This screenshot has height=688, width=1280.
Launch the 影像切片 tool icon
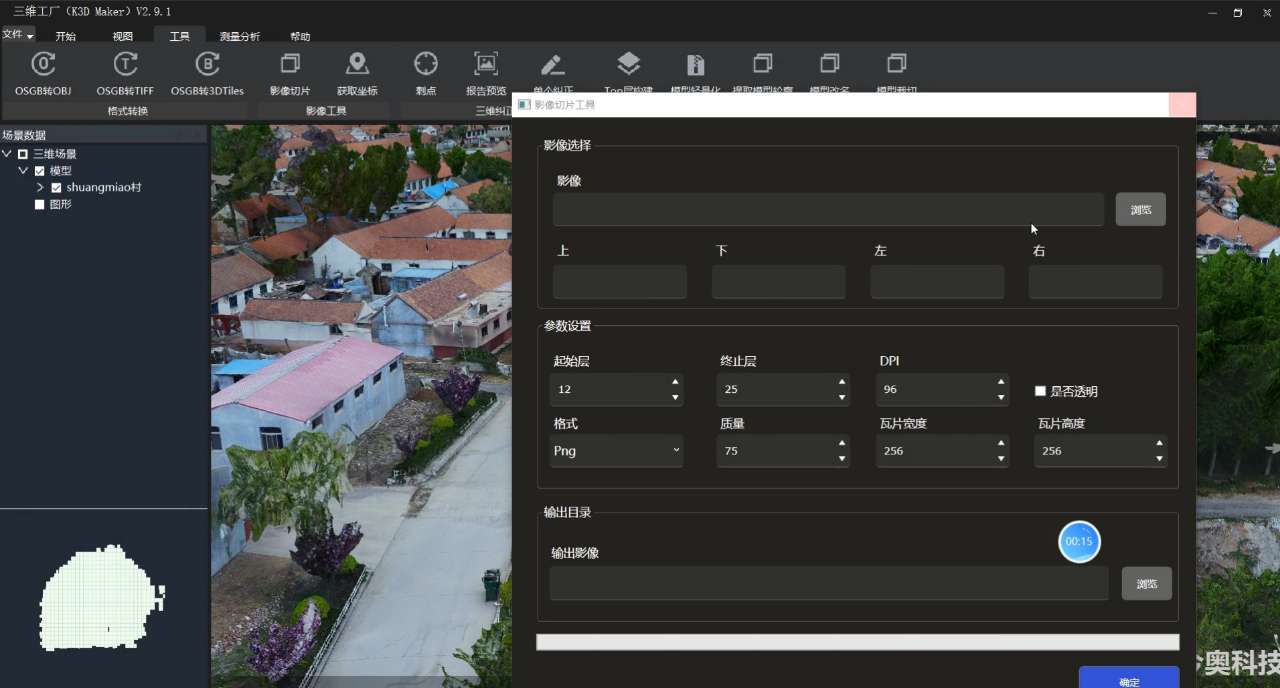click(x=290, y=66)
